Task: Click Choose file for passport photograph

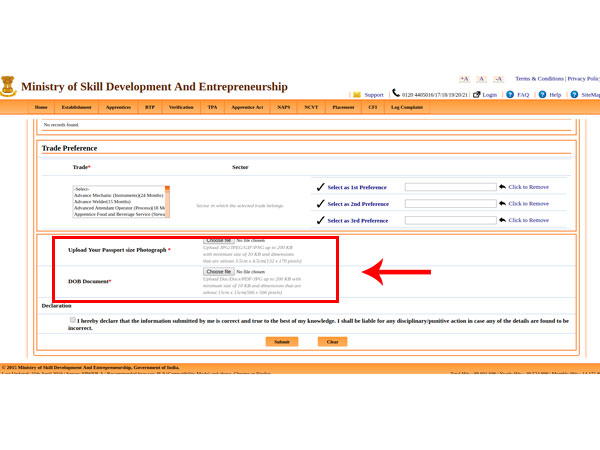Action: coord(218,241)
